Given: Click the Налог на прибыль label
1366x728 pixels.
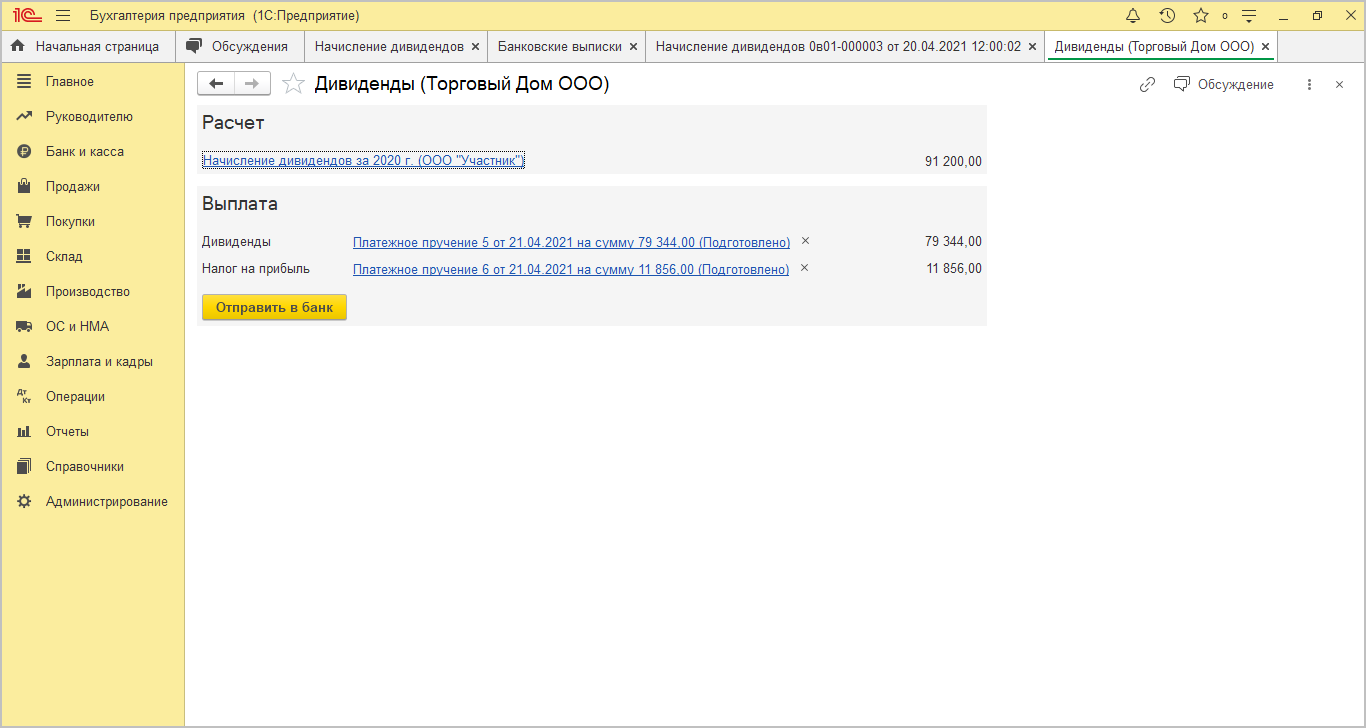Looking at the screenshot, I should tap(256, 269).
